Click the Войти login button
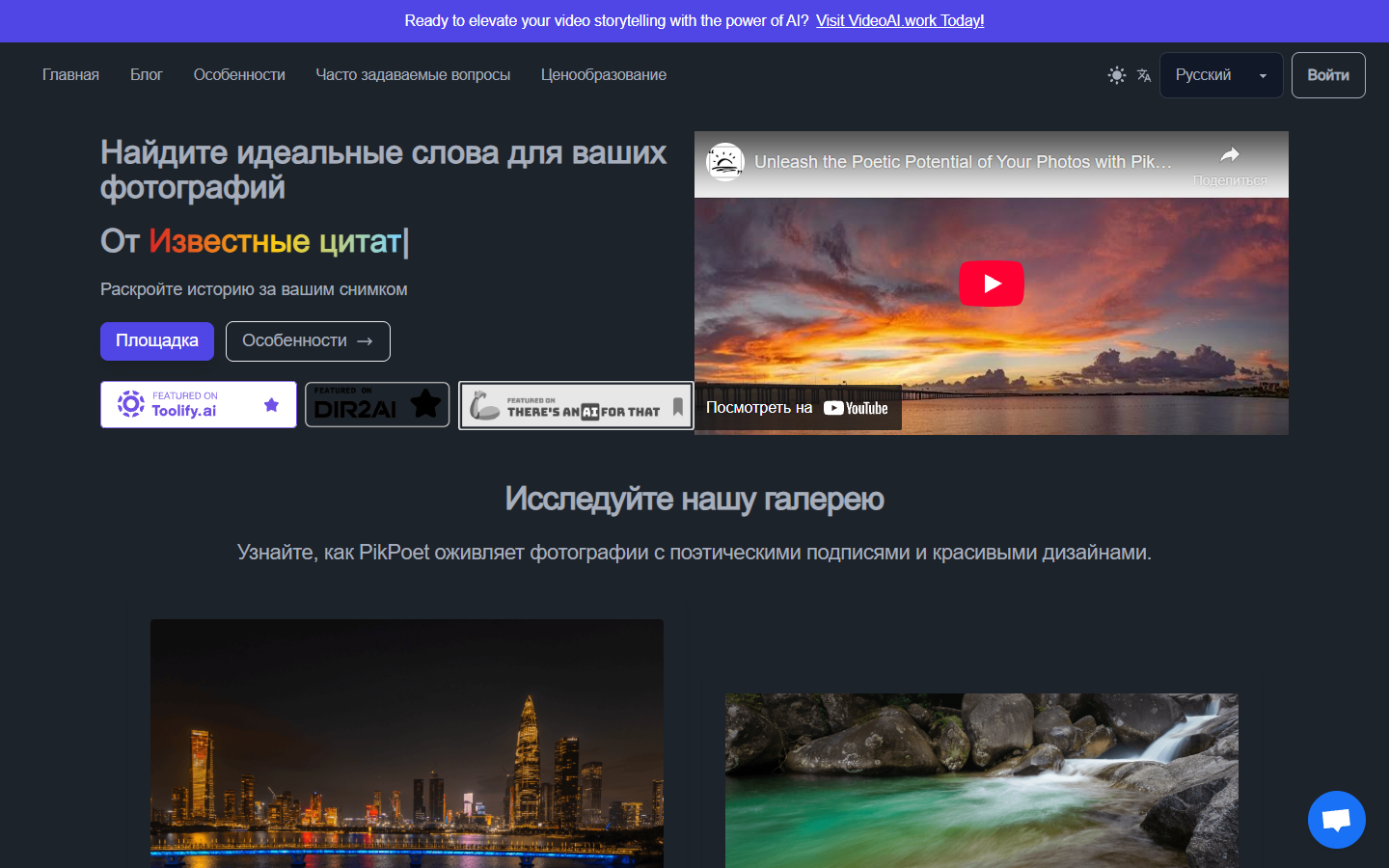Viewport: 1389px width, 868px height. [1328, 75]
